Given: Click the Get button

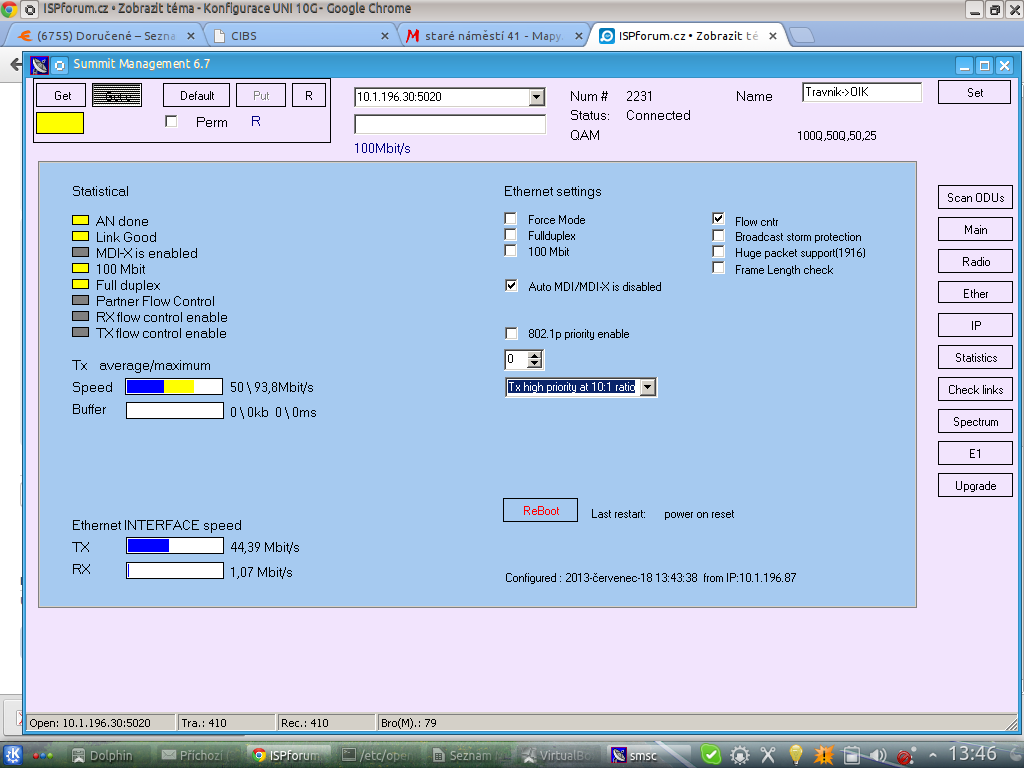Looking at the screenshot, I should click(x=61, y=95).
